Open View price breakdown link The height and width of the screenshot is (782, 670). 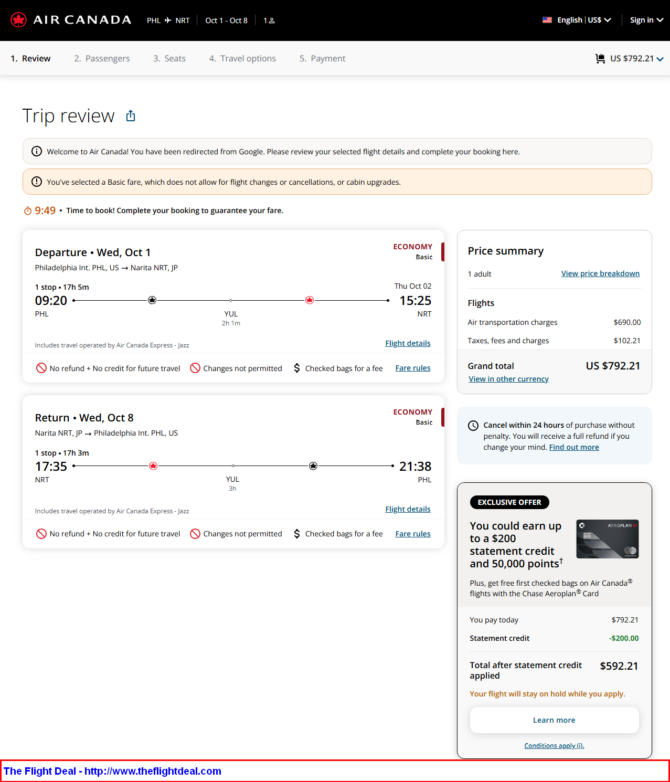click(600, 273)
